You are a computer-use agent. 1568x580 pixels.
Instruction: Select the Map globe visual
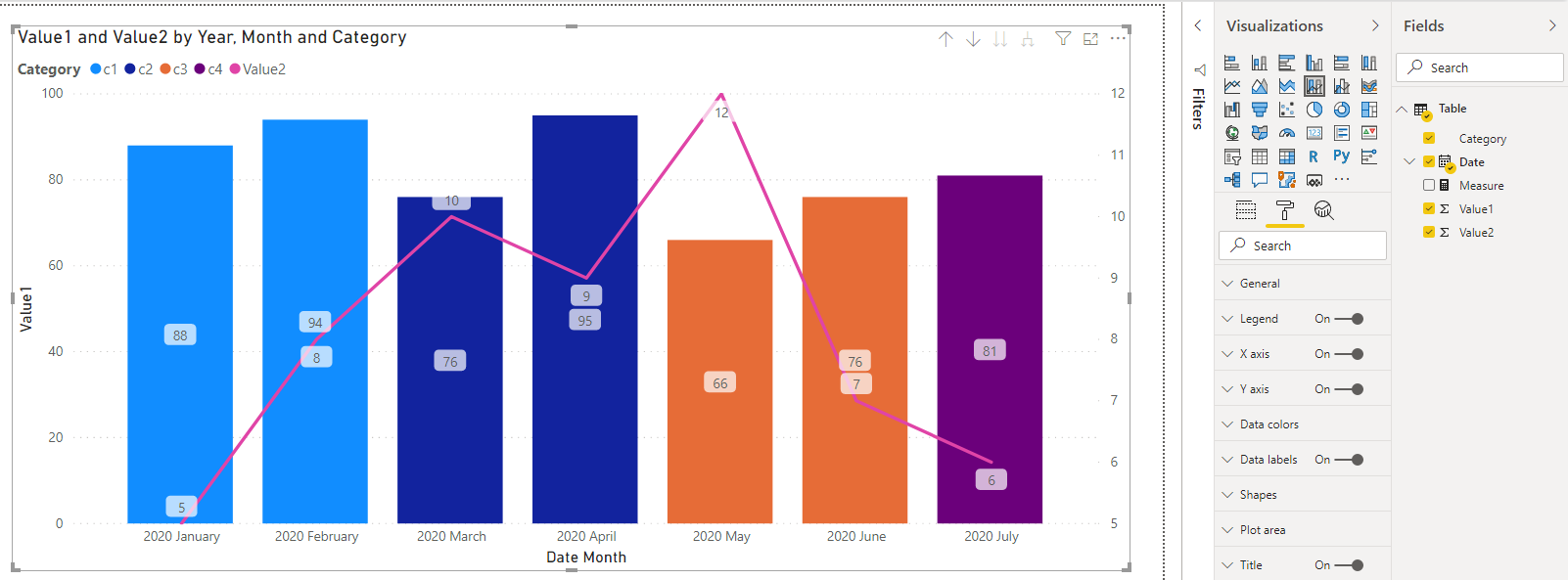click(x=1232, y=133)
